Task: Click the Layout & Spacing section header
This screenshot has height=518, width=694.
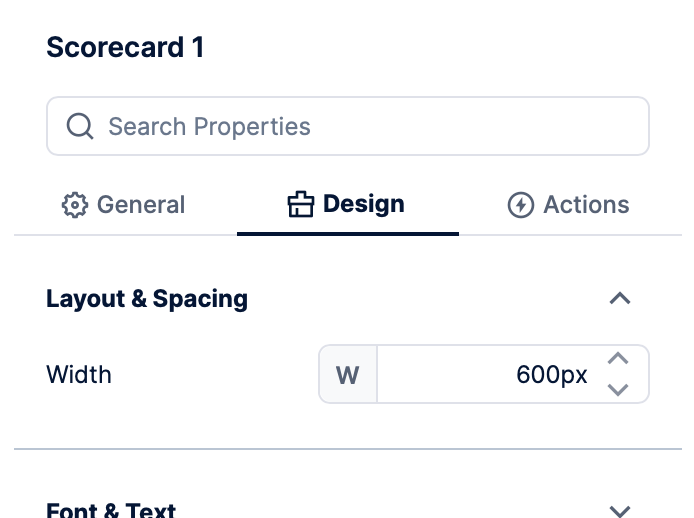Action: coord(147,299)
